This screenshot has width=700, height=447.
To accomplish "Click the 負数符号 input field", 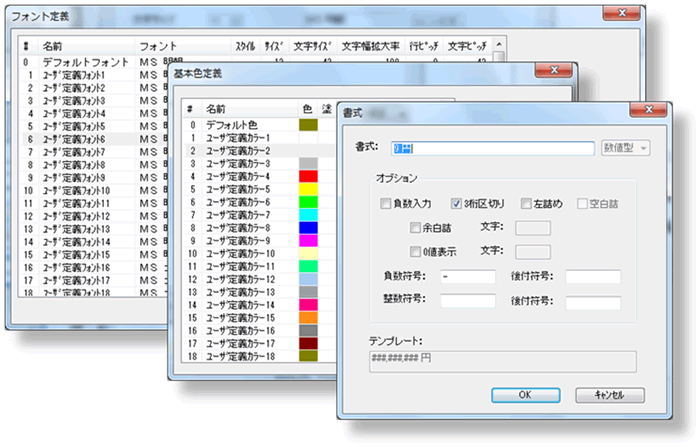I will 468,277.
